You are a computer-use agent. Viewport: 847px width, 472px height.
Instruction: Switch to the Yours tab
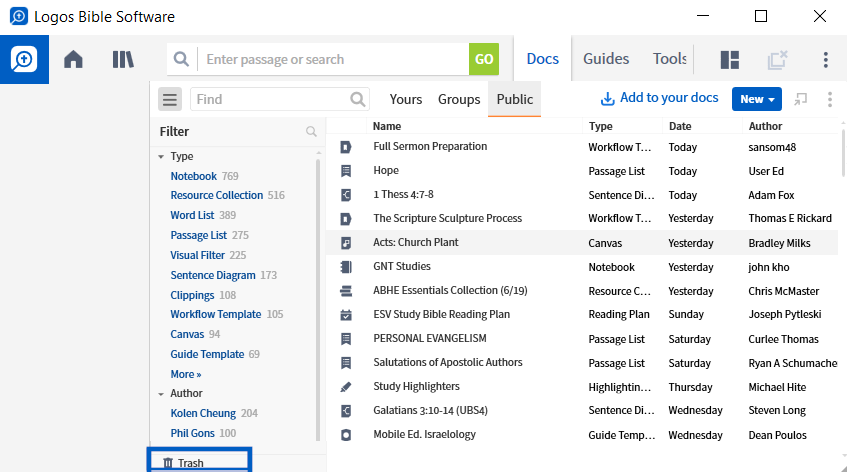(406, 99)
